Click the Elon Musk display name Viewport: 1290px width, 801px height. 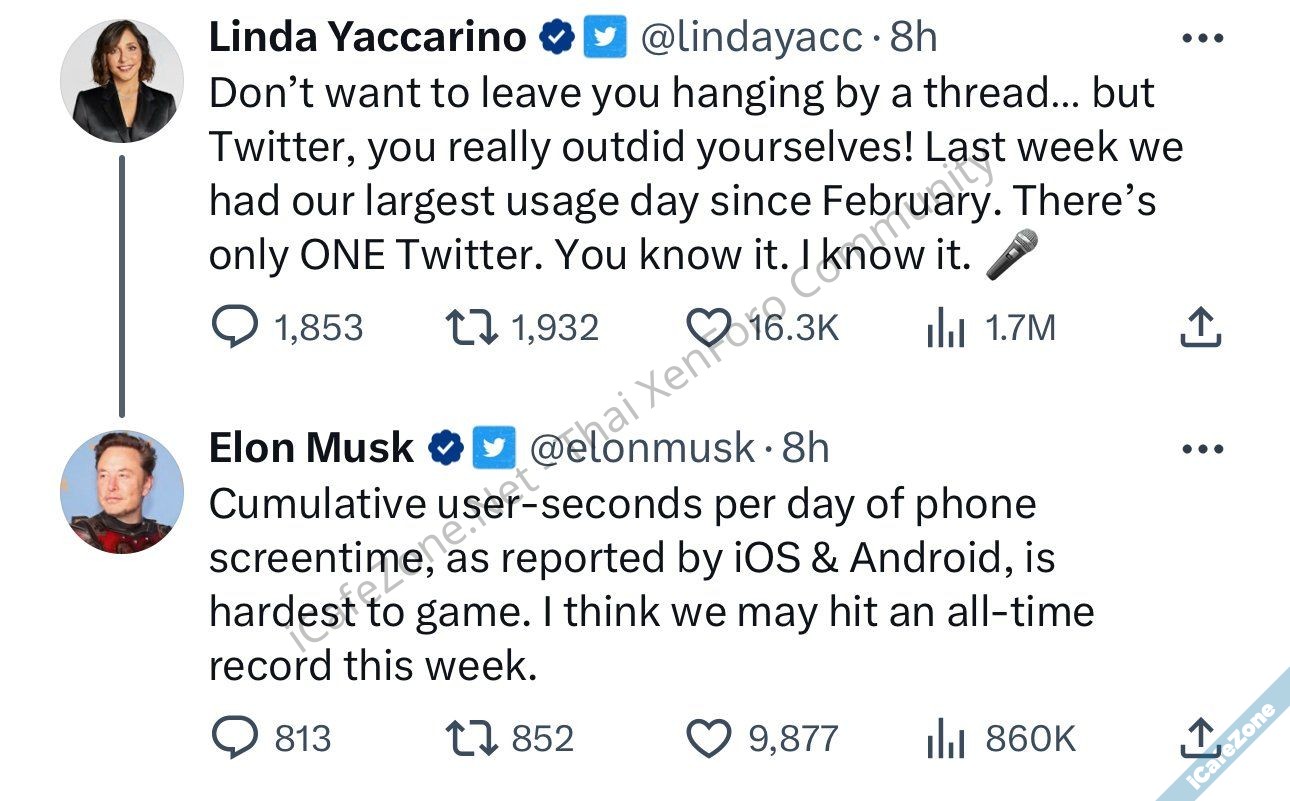(311, 448)
